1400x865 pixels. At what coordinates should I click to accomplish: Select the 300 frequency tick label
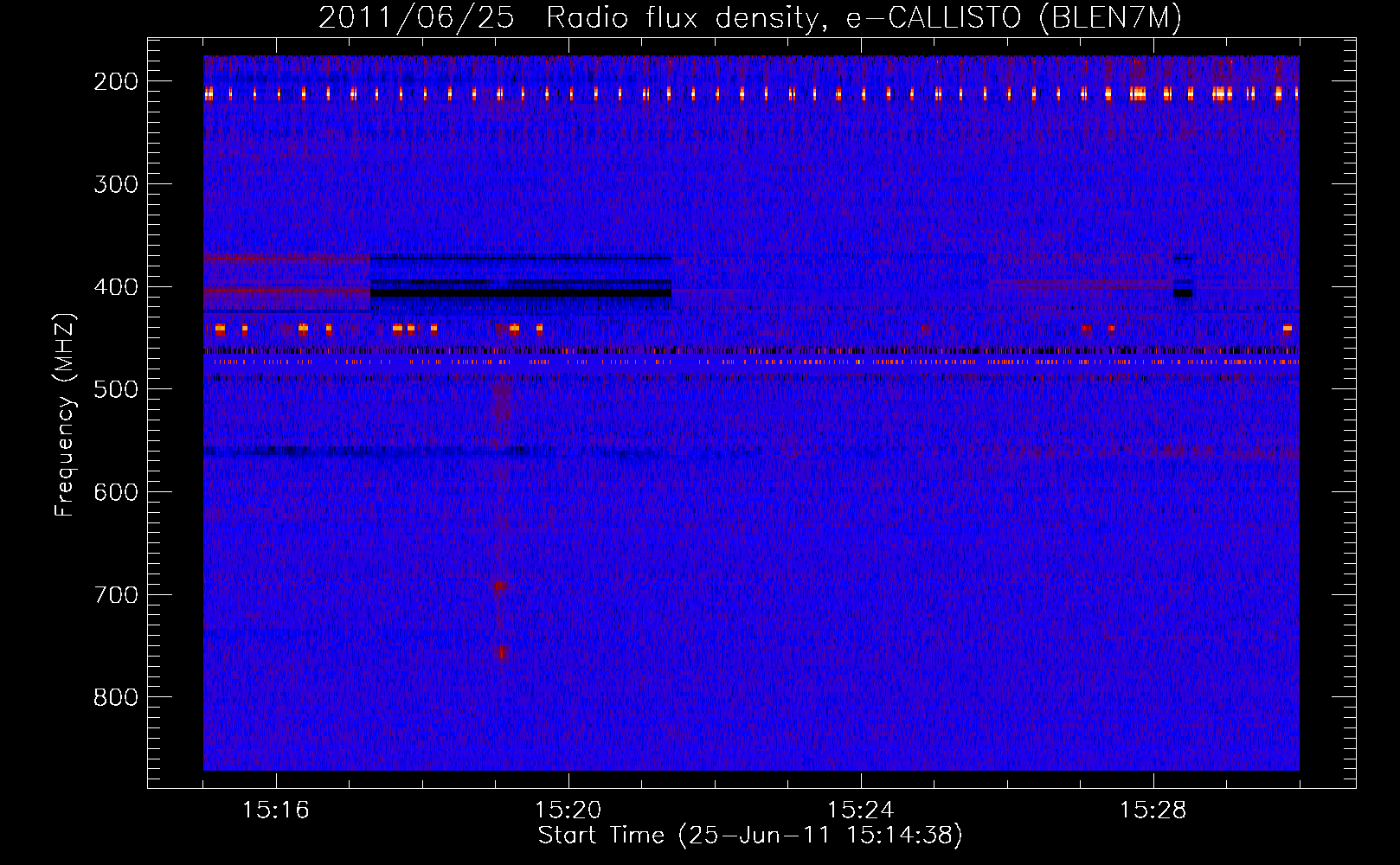(x=116, y=184)
